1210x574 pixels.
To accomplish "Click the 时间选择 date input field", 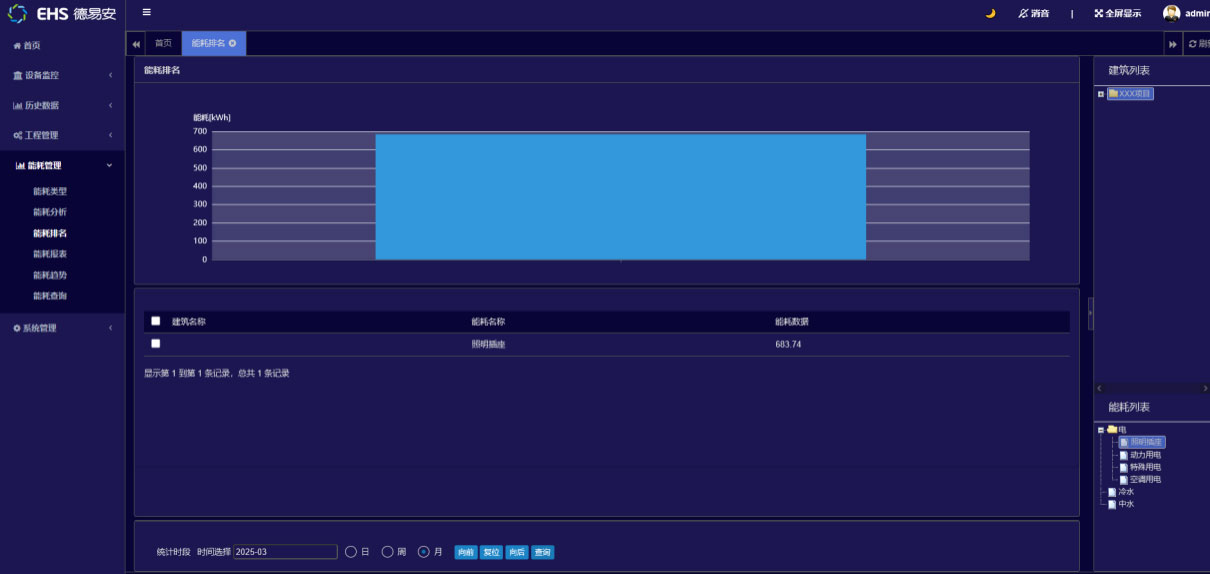I will [x=285, y=552].
